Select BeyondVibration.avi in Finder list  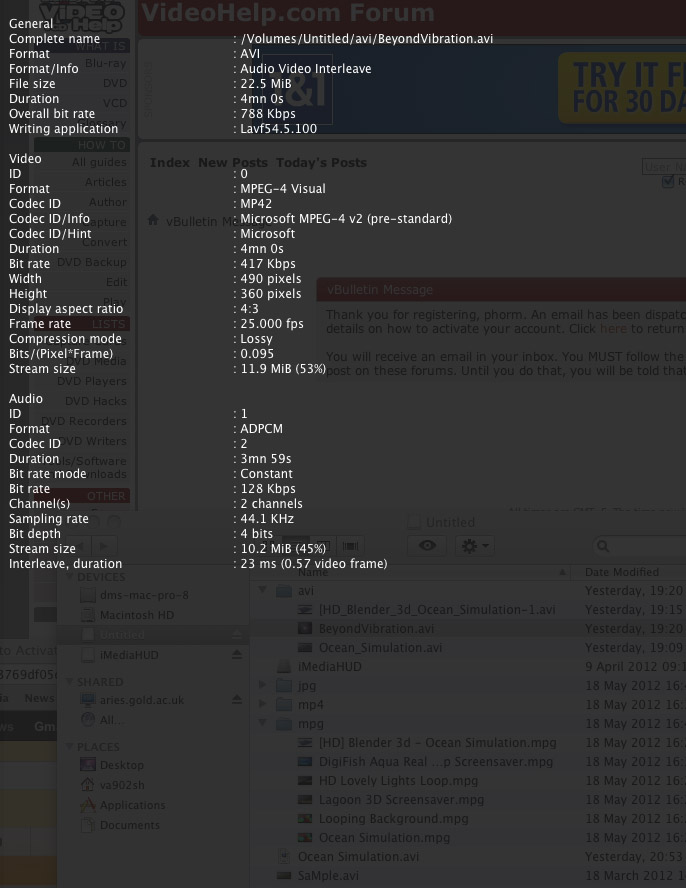376,629
